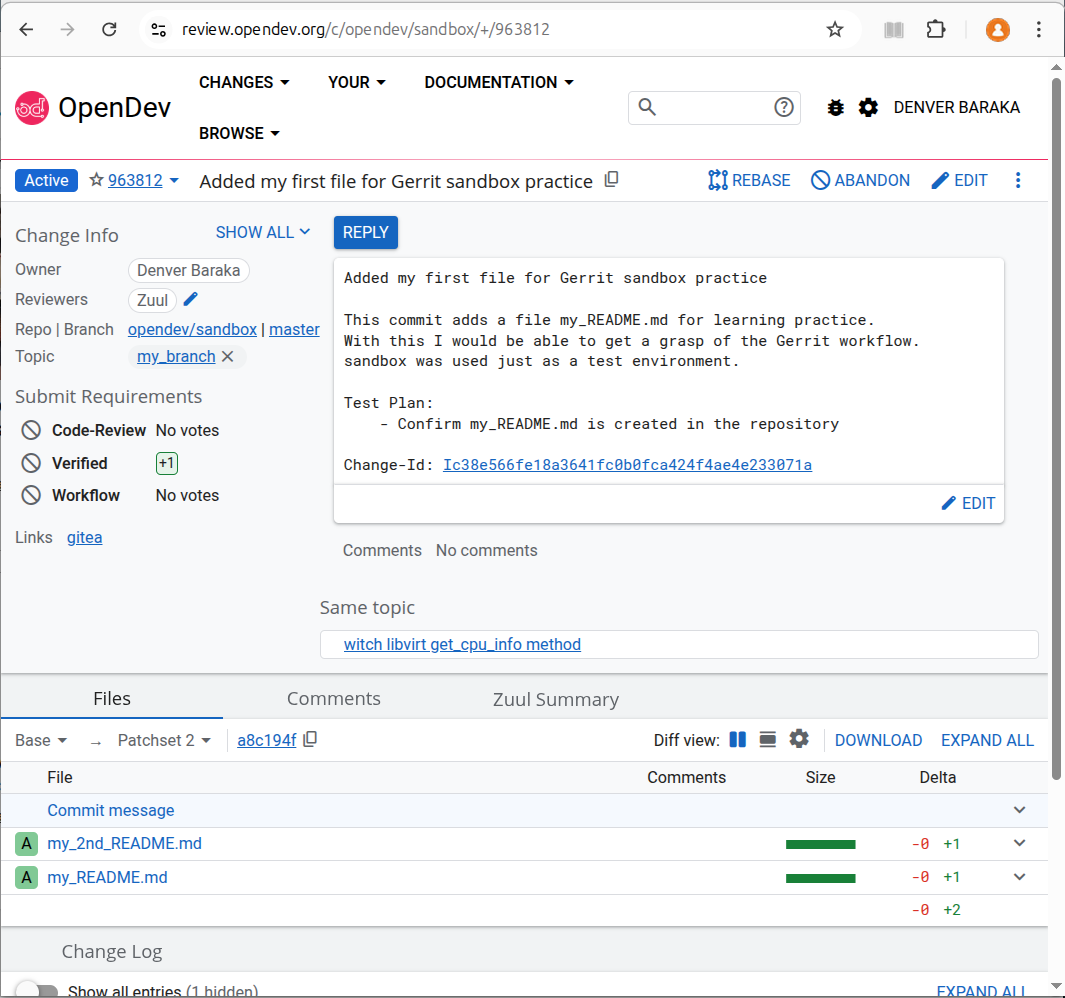Select side-by-side diff view icon
Viewport: 1065px width, 998px height.
pos(738,740)
